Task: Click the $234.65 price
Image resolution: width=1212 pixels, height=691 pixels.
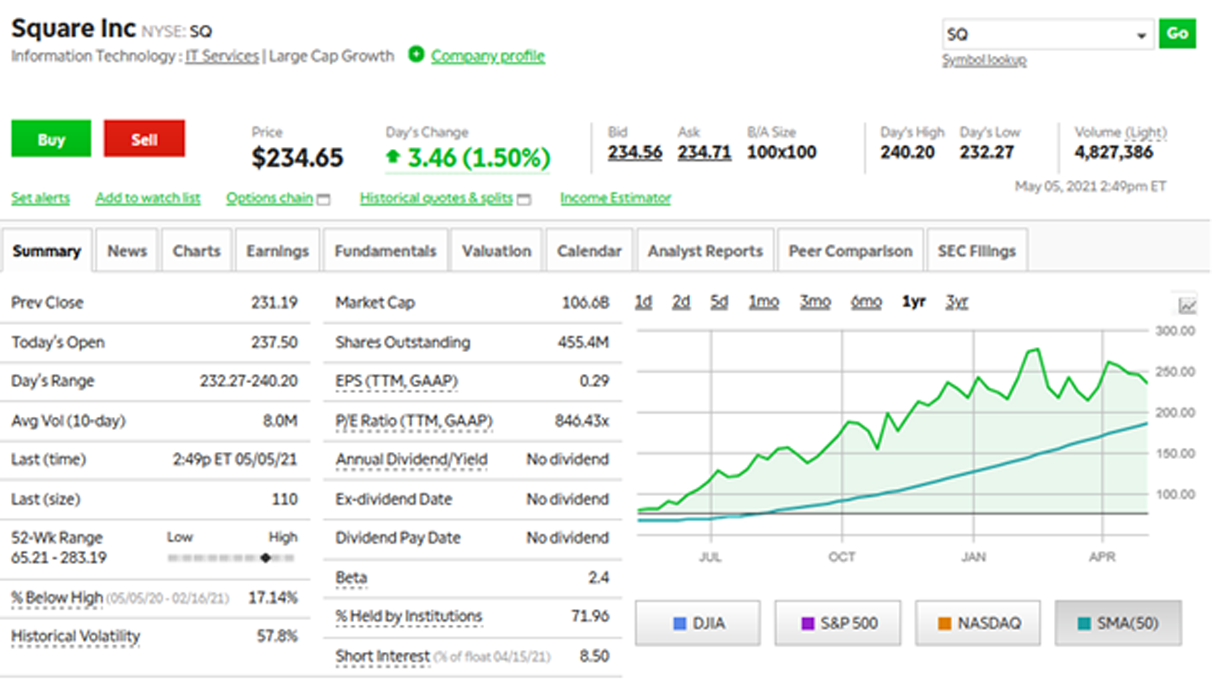Action: (297, 158)
